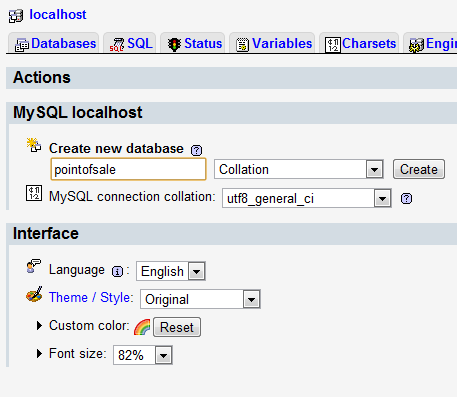457x397 pixels.
Task: Click the Databases tab icon
Action: [22, 45]
